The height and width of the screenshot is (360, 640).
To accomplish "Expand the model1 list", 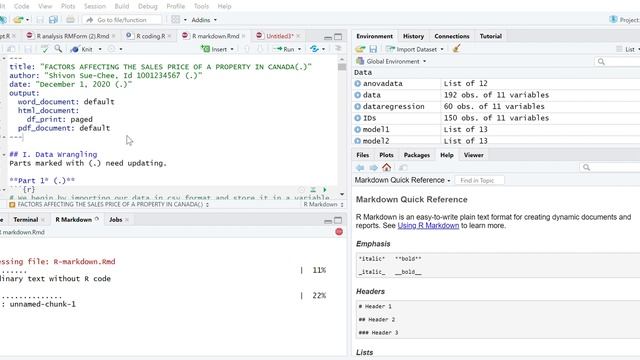I will point(358,129).
